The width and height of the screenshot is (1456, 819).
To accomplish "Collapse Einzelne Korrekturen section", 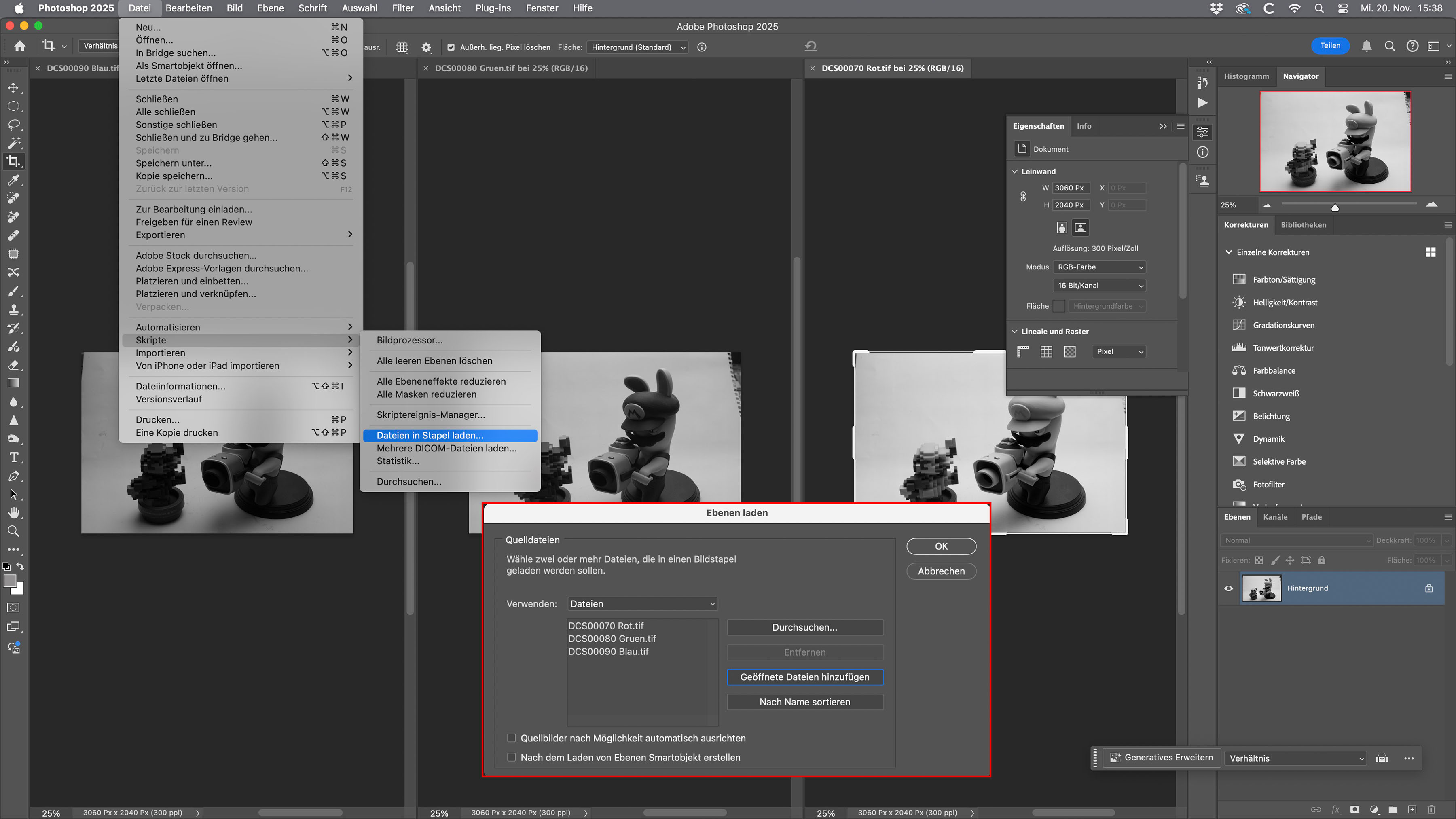I will [1228, 252].
